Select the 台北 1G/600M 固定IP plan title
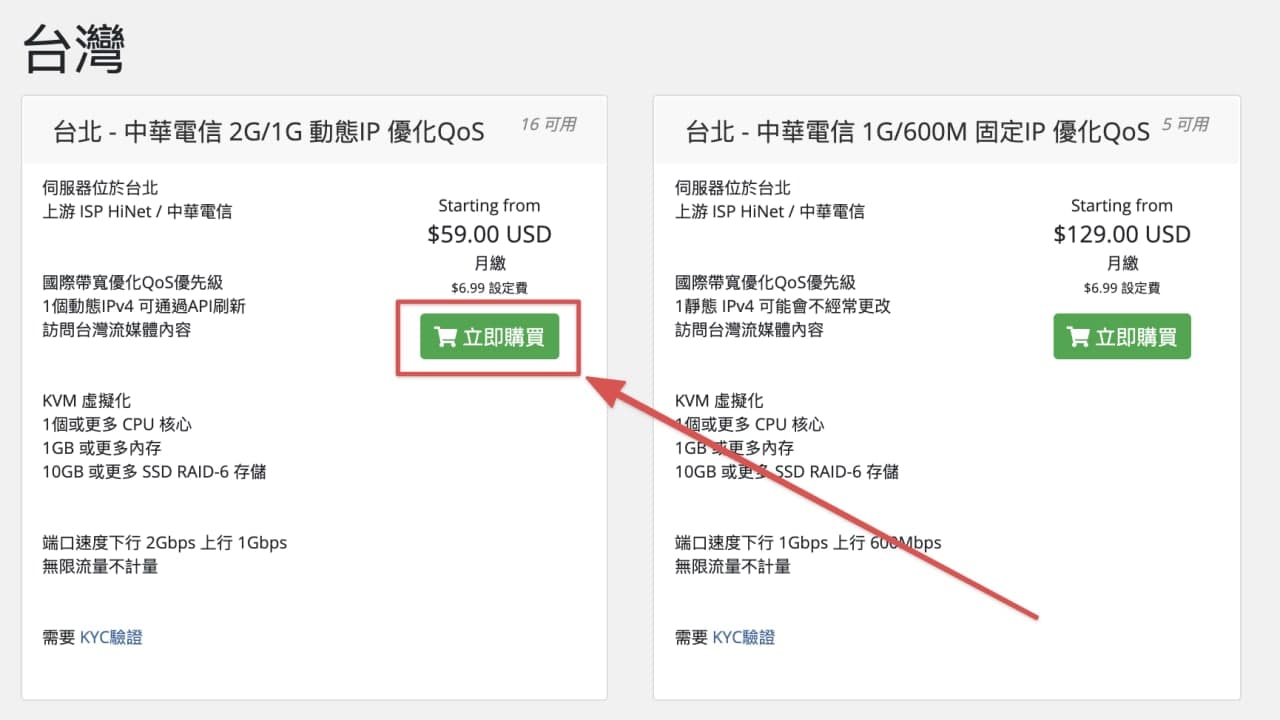 tap(917, 131)
